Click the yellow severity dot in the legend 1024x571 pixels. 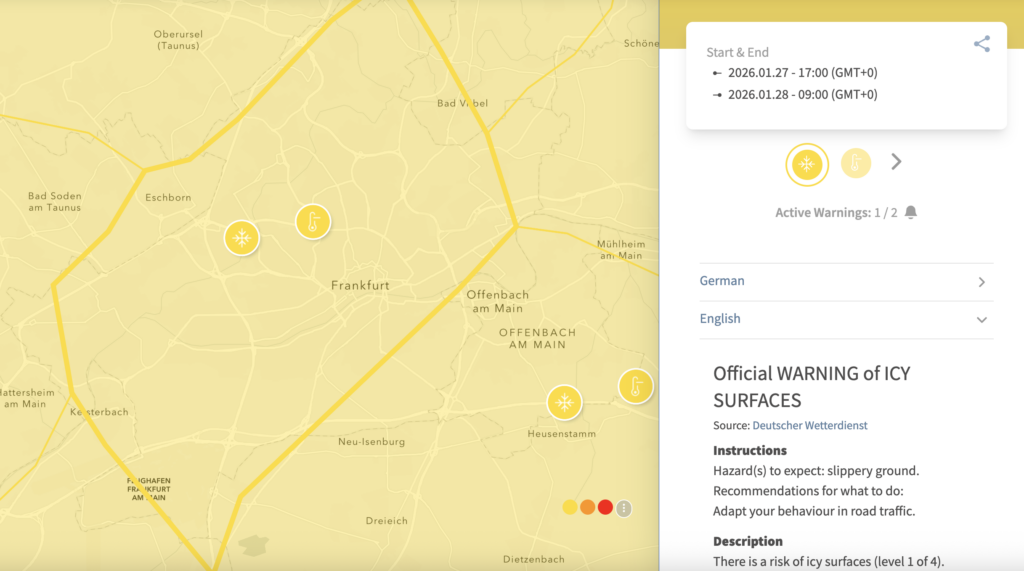click(x=570, y=508)
